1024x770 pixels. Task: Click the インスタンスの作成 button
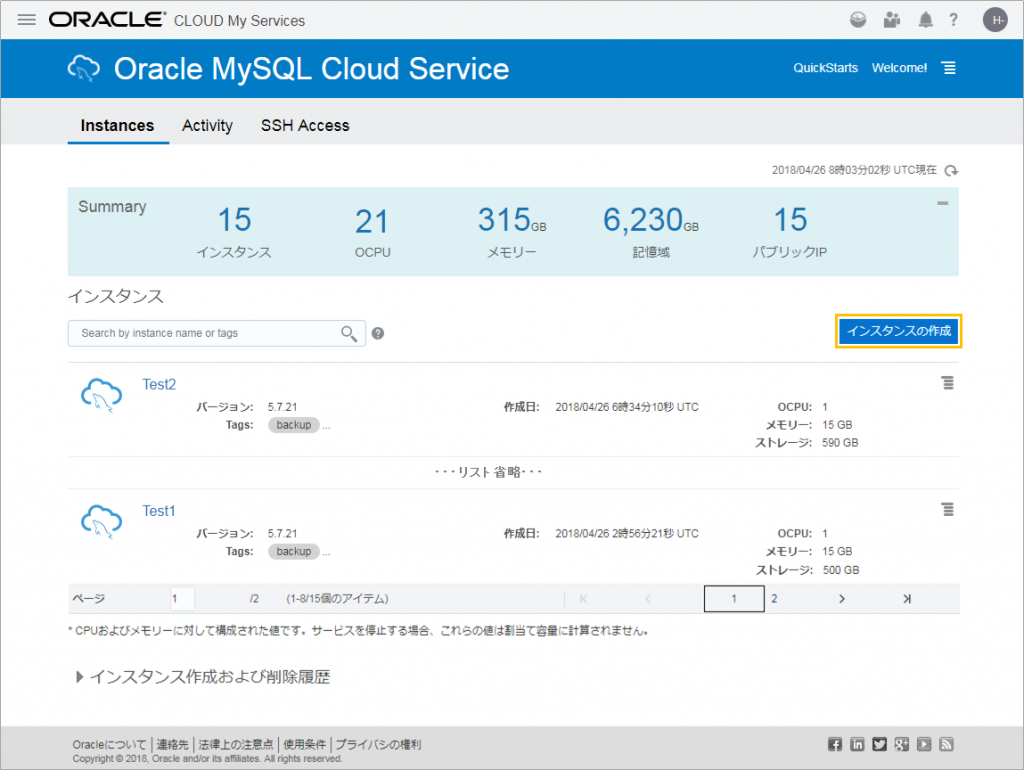(x=898, y=331)
